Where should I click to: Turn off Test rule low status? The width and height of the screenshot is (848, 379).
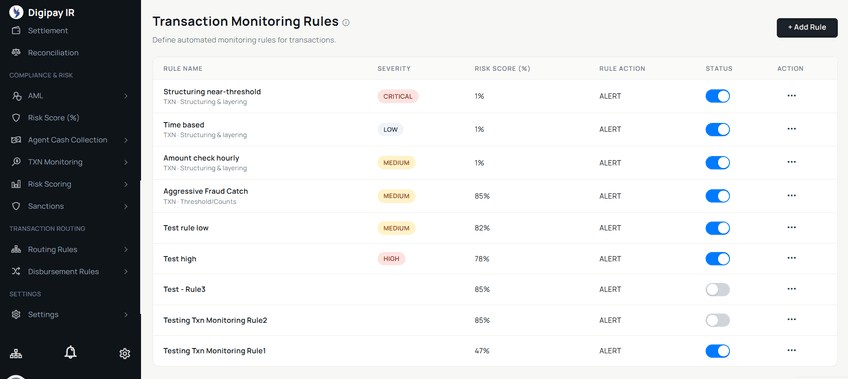[718, 228]
